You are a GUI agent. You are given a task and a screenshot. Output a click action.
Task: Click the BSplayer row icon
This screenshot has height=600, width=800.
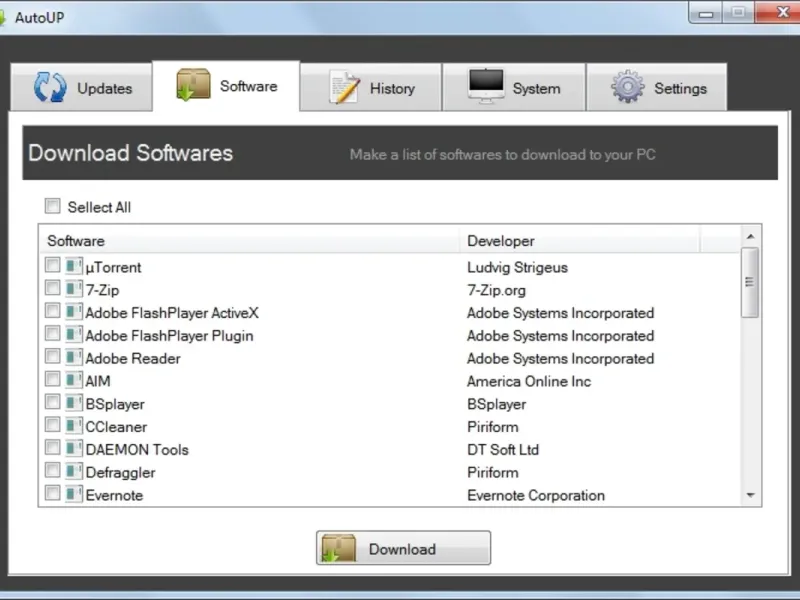pos(73,403)
